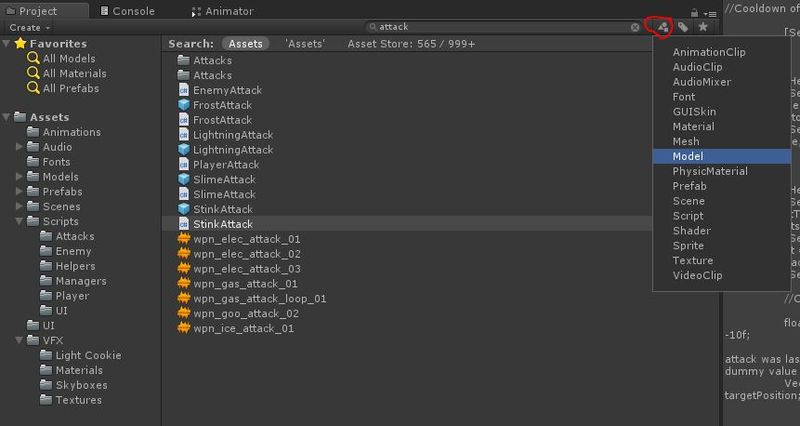The width and height of the screenshot is (800, 426).
Task: Select wpn_gas_attack_01 audio clip icon
Action: 184,284
